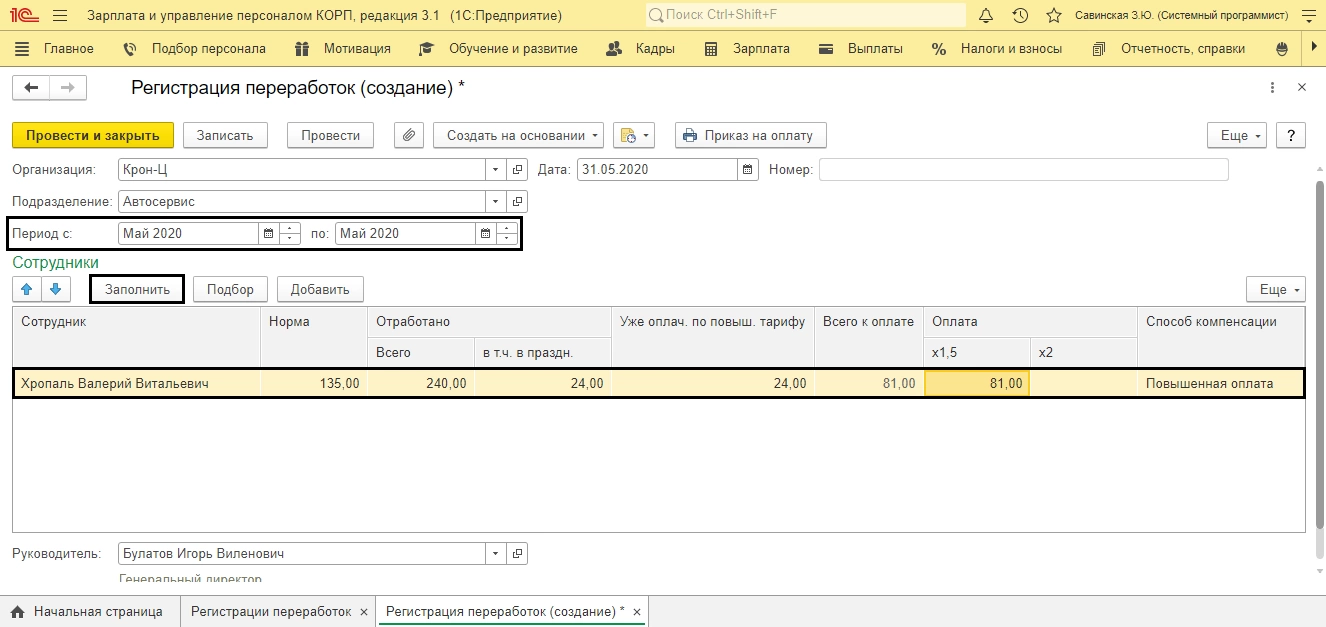Click the Норма cell 135,00
The width and height of the screenshot is (1326, 627).
click(x=314, y=384)
